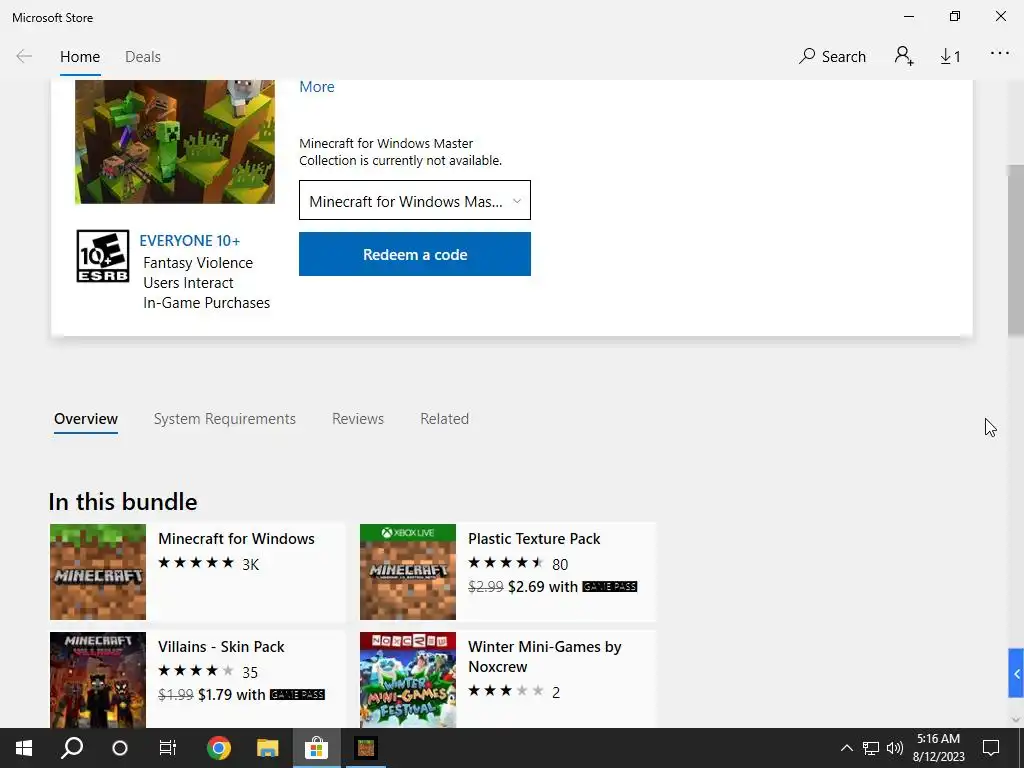Go back with the back arrow
Screen dimensions: 1024x768
point(24,56)
